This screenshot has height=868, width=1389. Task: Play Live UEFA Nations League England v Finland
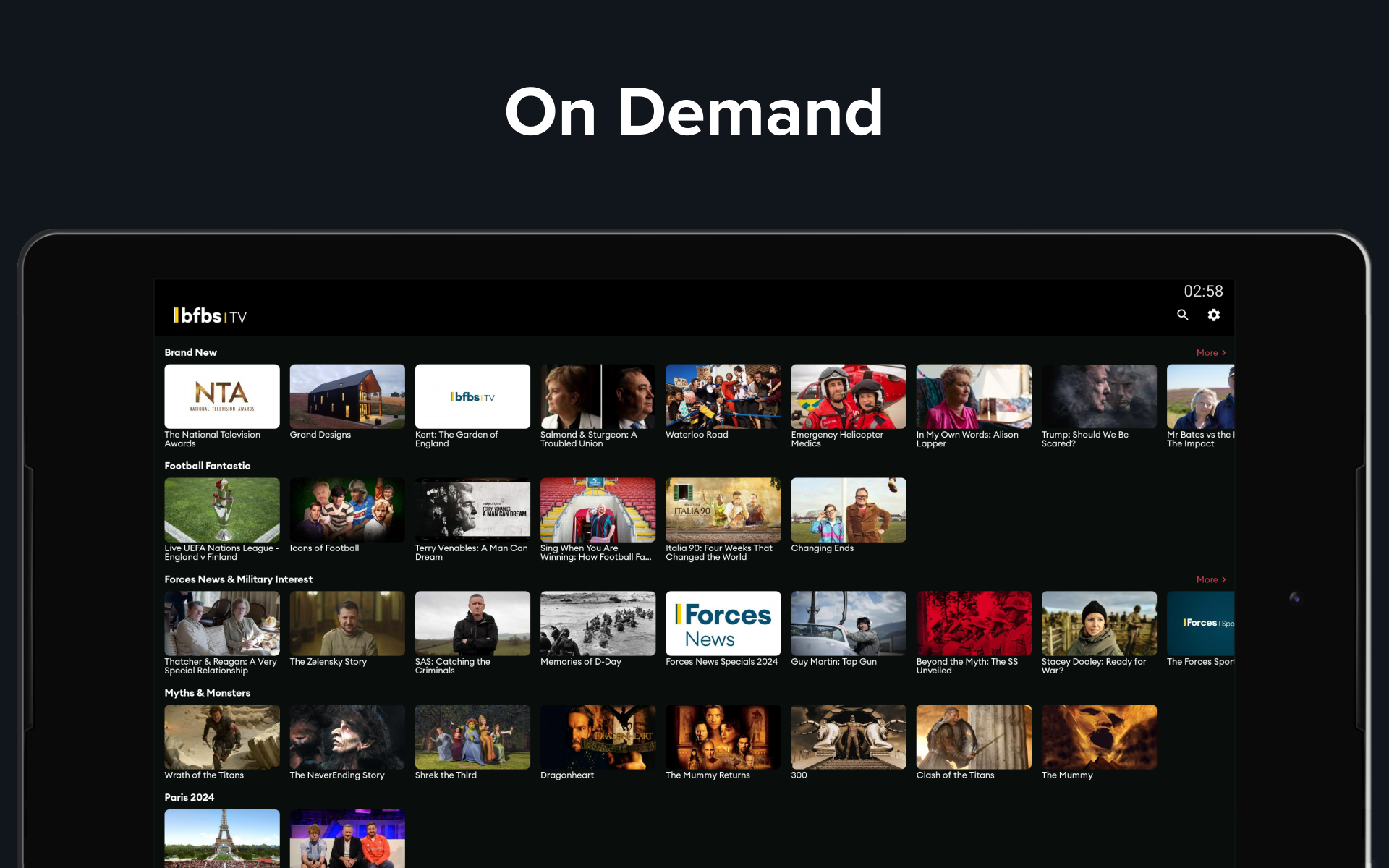(x=221, y=509)
